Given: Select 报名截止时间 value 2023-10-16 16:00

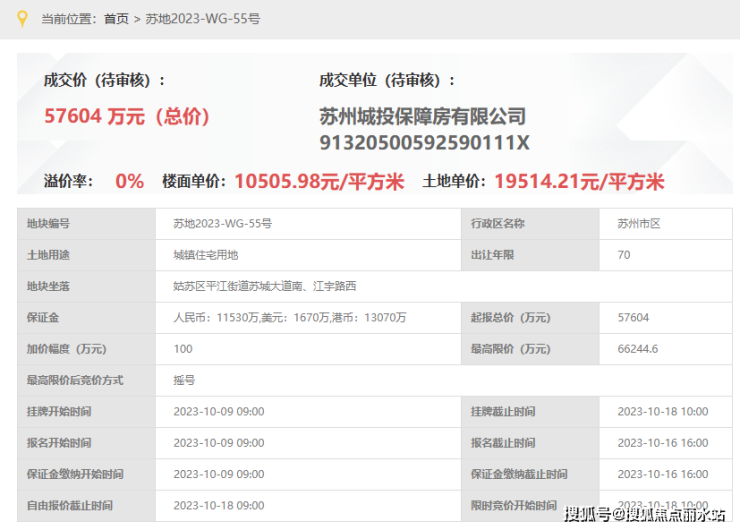Looking at the screenshot, I should click(x=663, y=443).
